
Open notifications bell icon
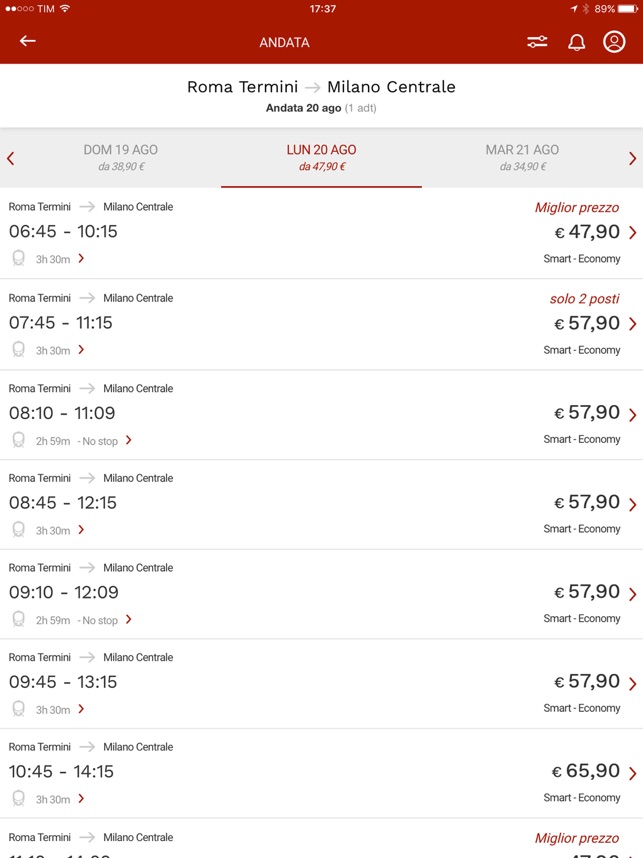click(x=576, y=42)
